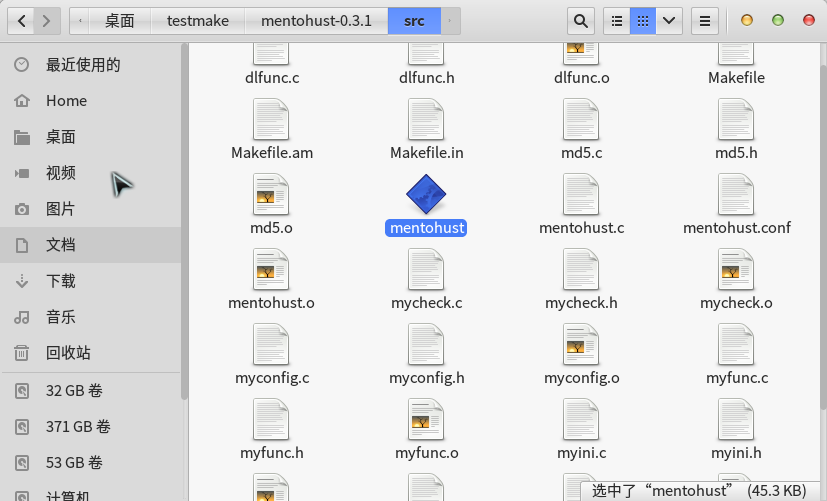
Task: Open the hamburger menu button
Action: 705,21
